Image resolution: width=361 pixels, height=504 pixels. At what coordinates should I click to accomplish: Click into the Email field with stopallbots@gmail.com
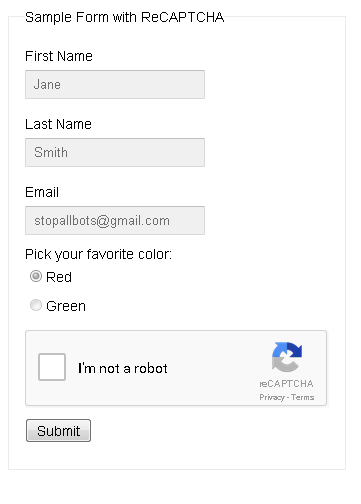click(x=115, y=220)
